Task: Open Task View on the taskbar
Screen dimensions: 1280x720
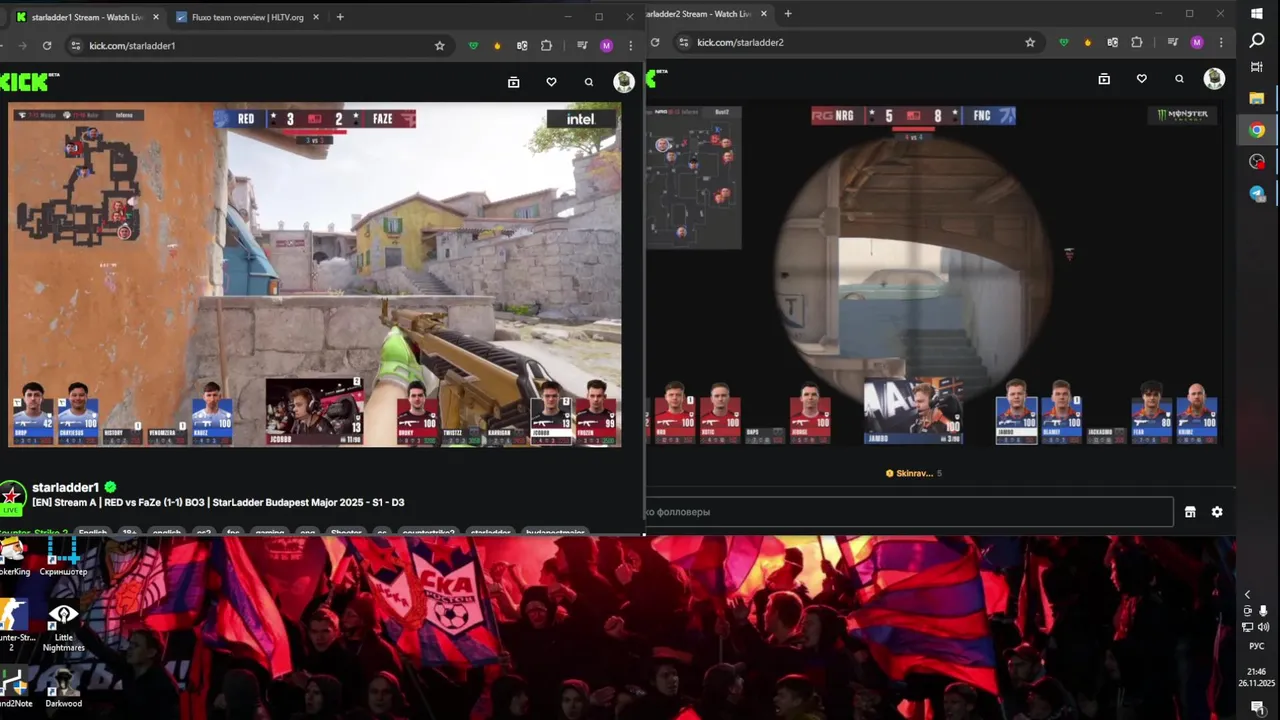Action: tap(1257, 67)
